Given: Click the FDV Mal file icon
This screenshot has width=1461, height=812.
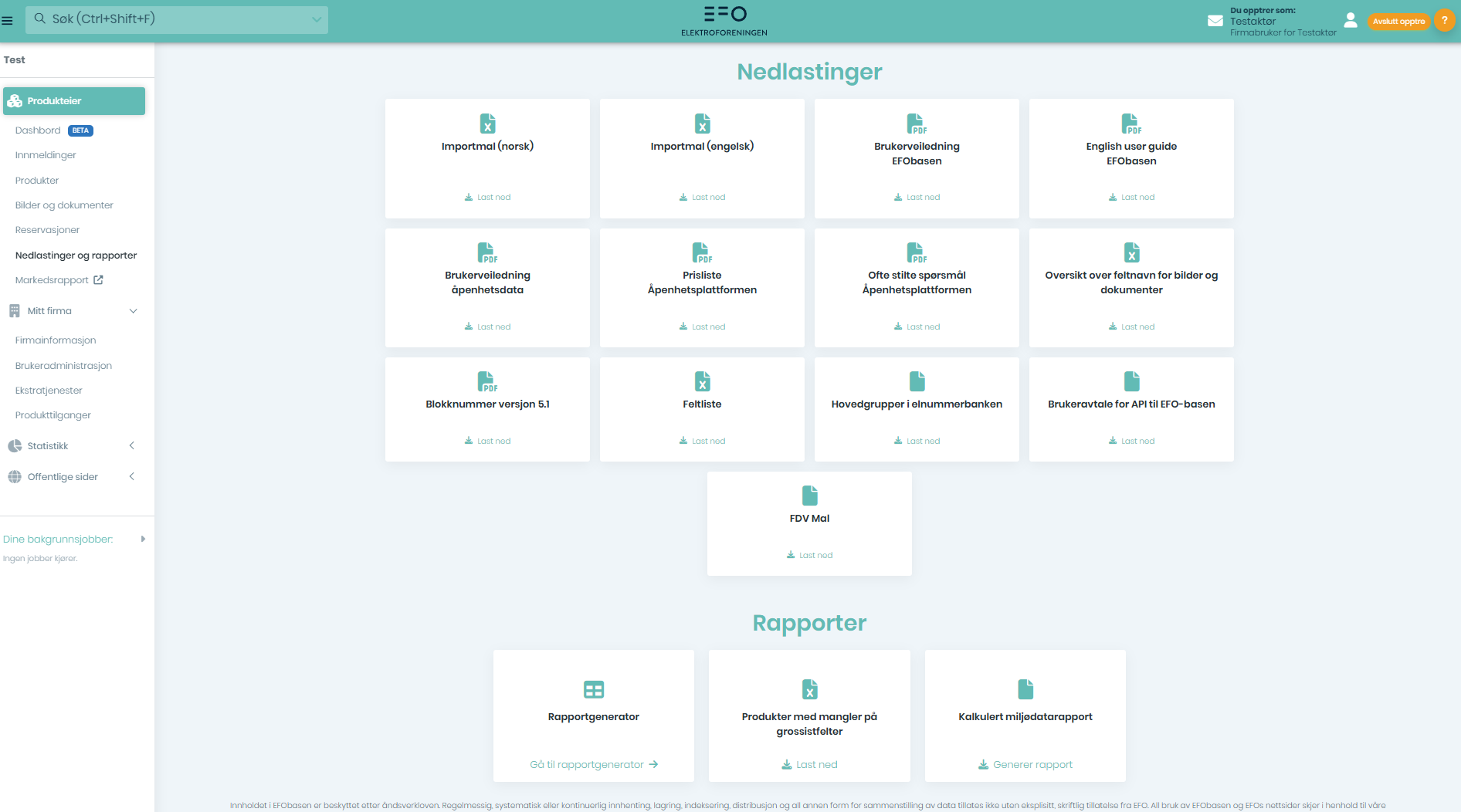Looking at the screenshot, I should (809, 496).
